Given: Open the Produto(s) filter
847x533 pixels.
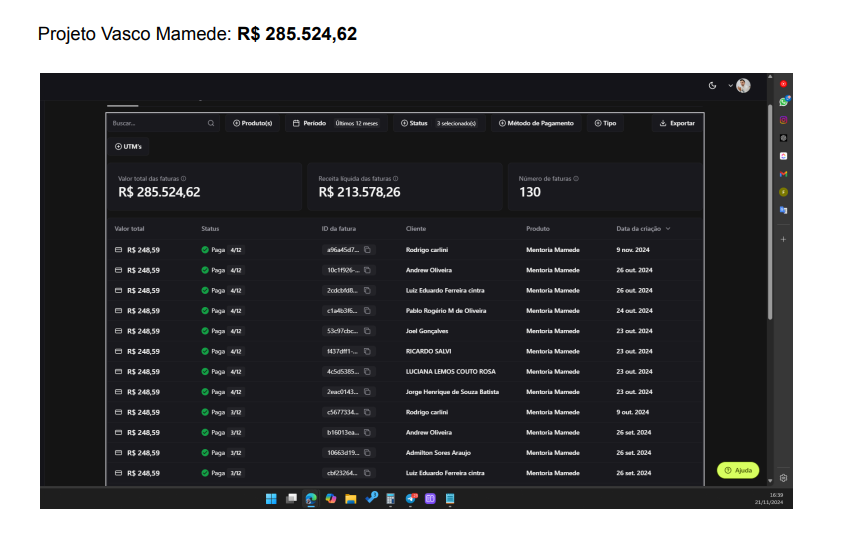Looking at the screenshot, I should 252,123.
